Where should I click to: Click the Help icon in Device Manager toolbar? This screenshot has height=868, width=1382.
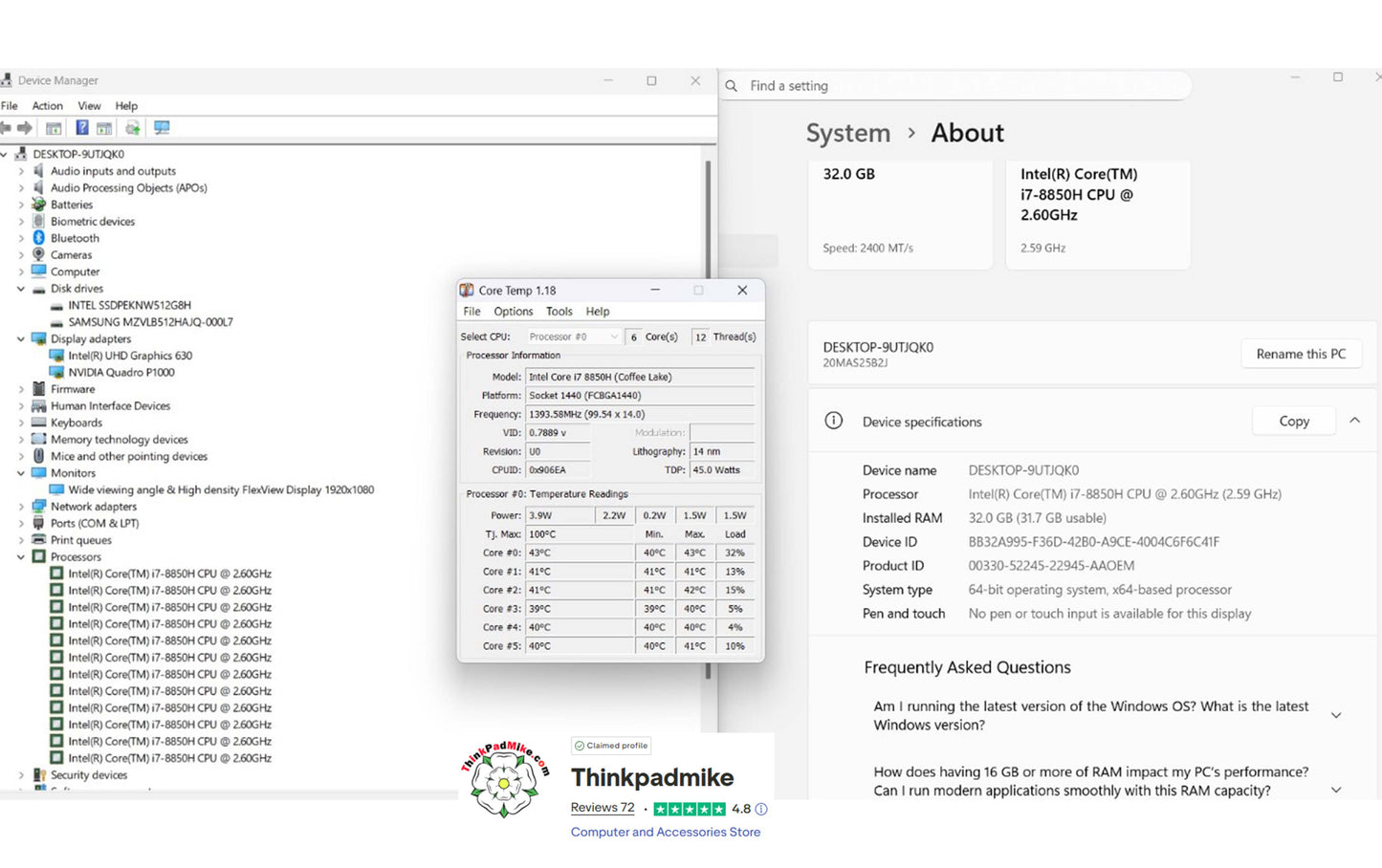coord(82,128)
